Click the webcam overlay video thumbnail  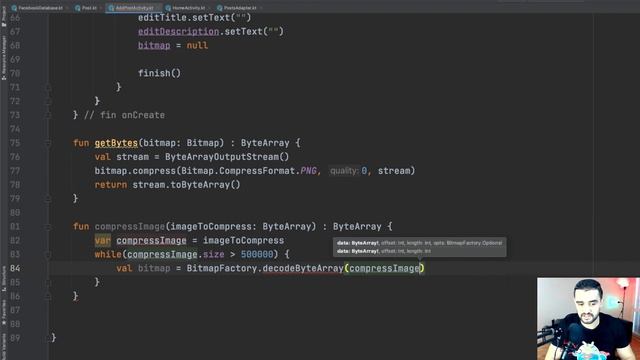coord(588,319)
